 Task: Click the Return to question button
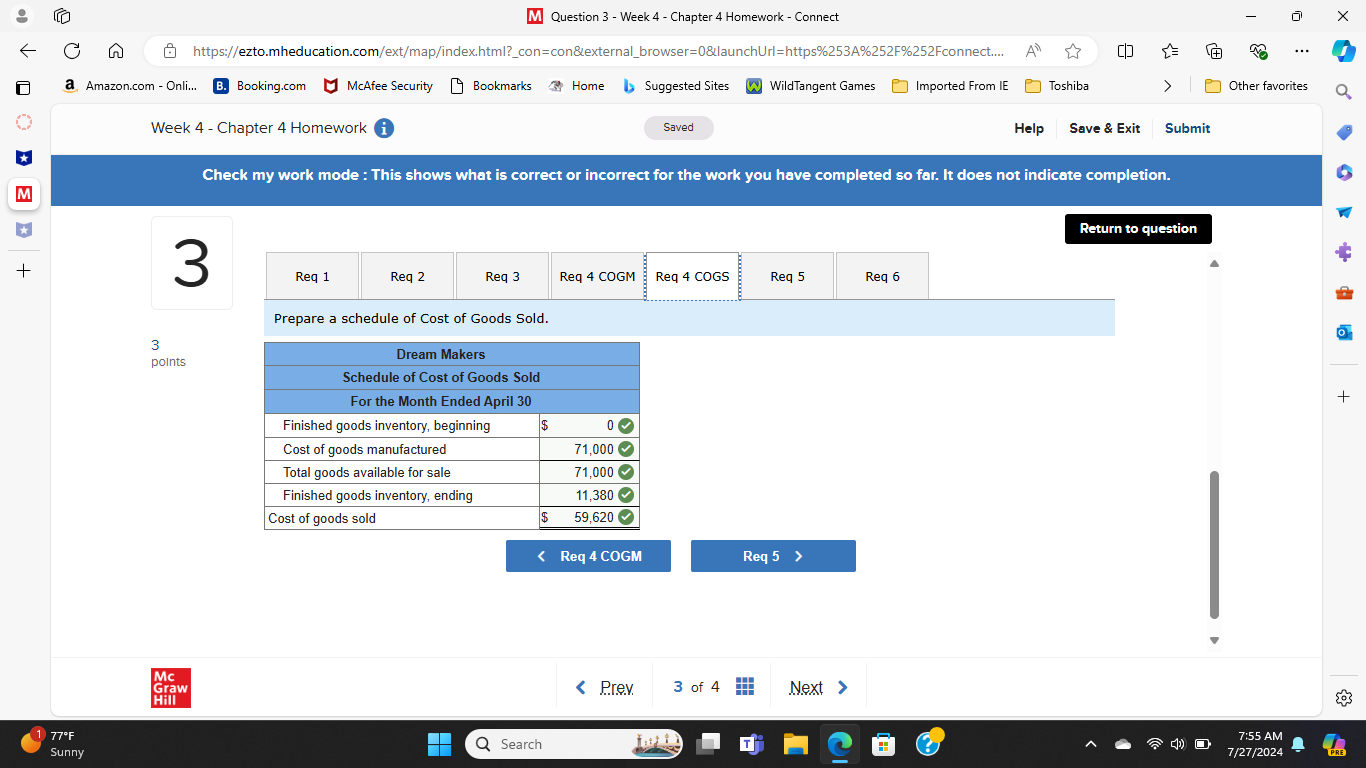tap(1138, 229)
